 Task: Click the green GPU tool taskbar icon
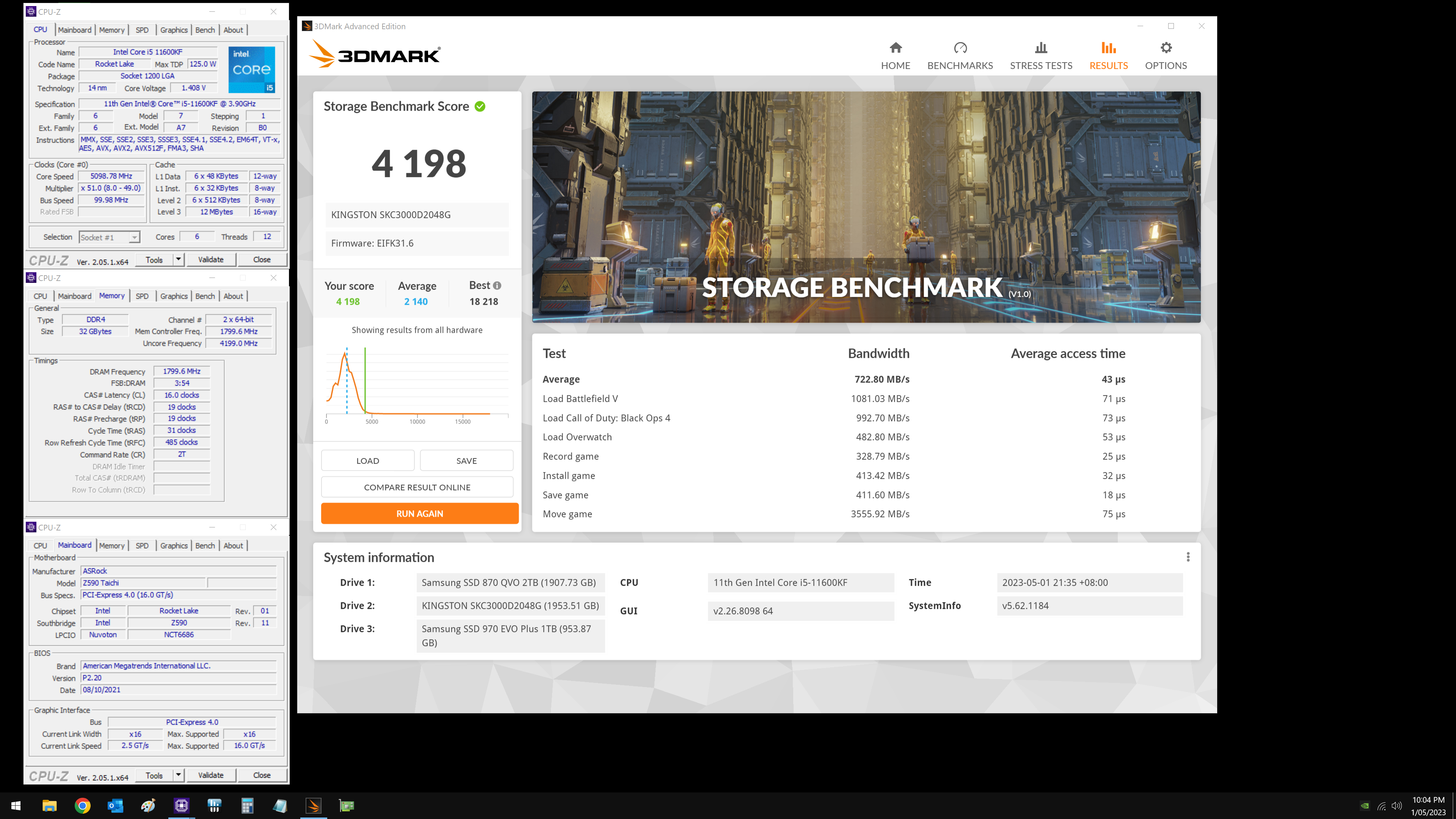tap(347, 805)
